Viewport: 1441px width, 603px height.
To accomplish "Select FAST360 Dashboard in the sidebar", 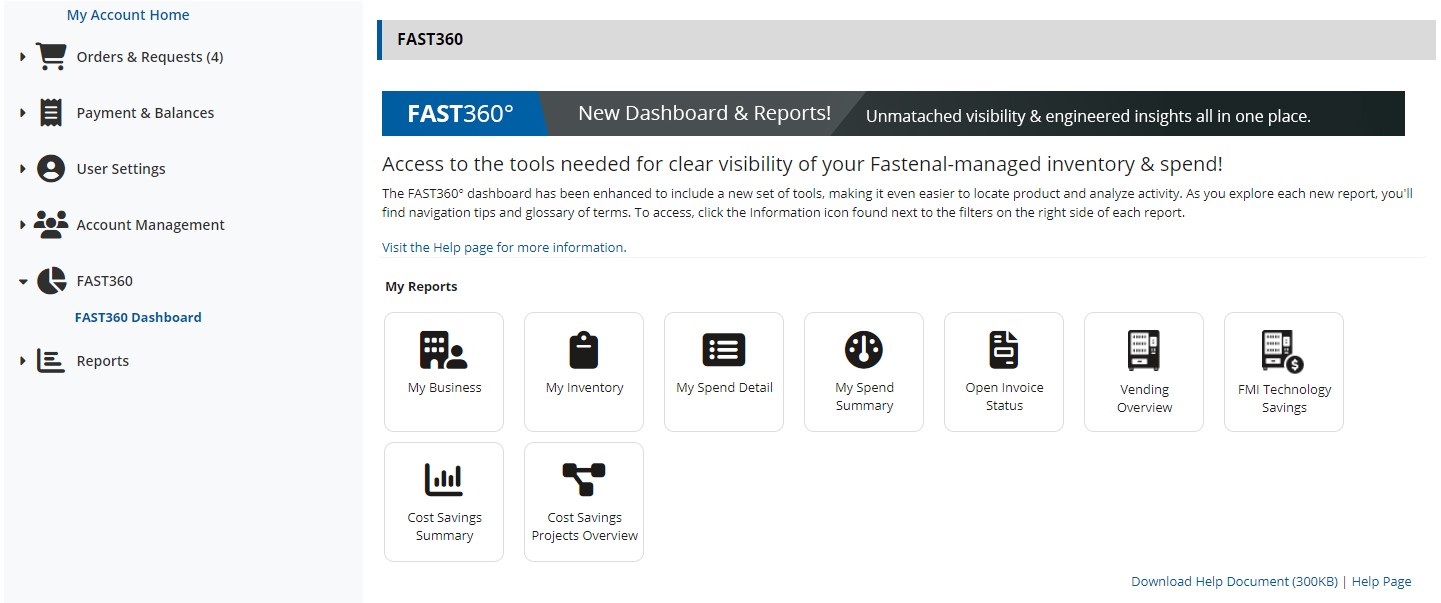I will click(x=138, y=316).
